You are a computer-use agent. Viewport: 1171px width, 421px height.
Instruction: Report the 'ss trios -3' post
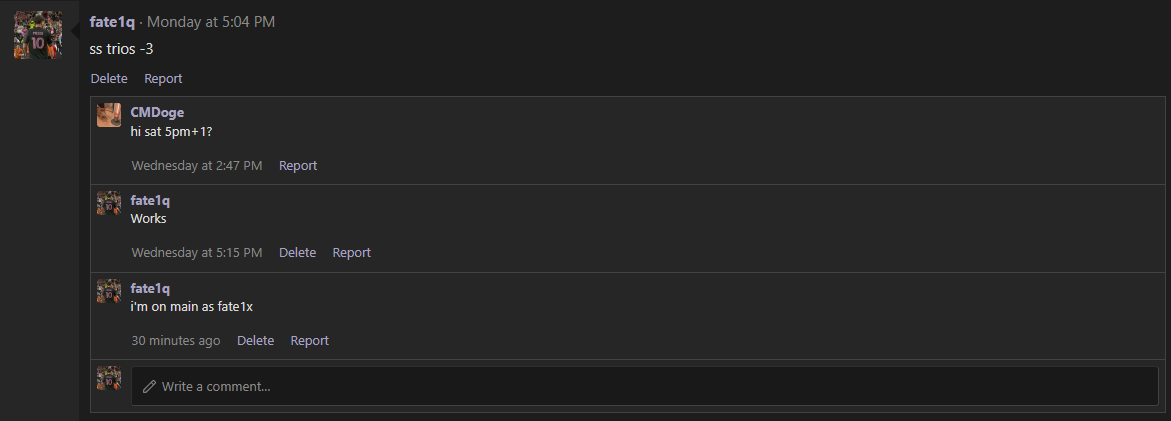163,78
